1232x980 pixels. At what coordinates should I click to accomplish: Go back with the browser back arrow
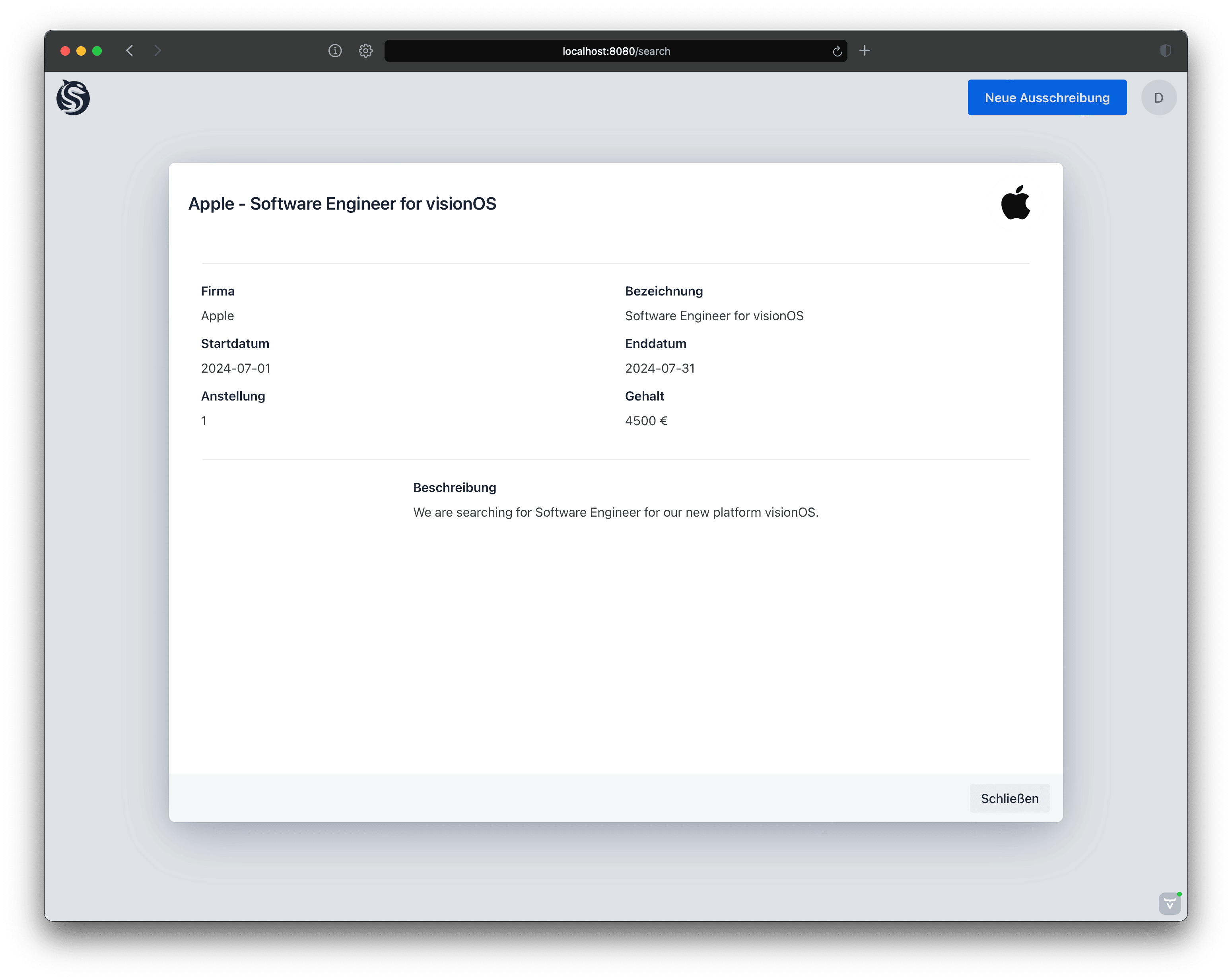click(130, 51)
